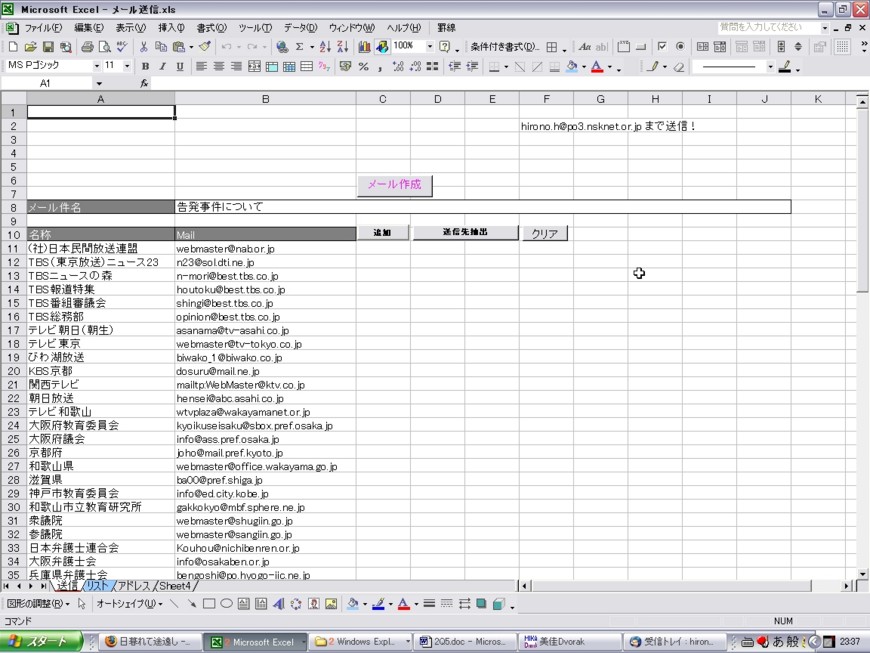Toggle center alignment
This screenshot has height=653, width=870.
(x=219, y=67)
